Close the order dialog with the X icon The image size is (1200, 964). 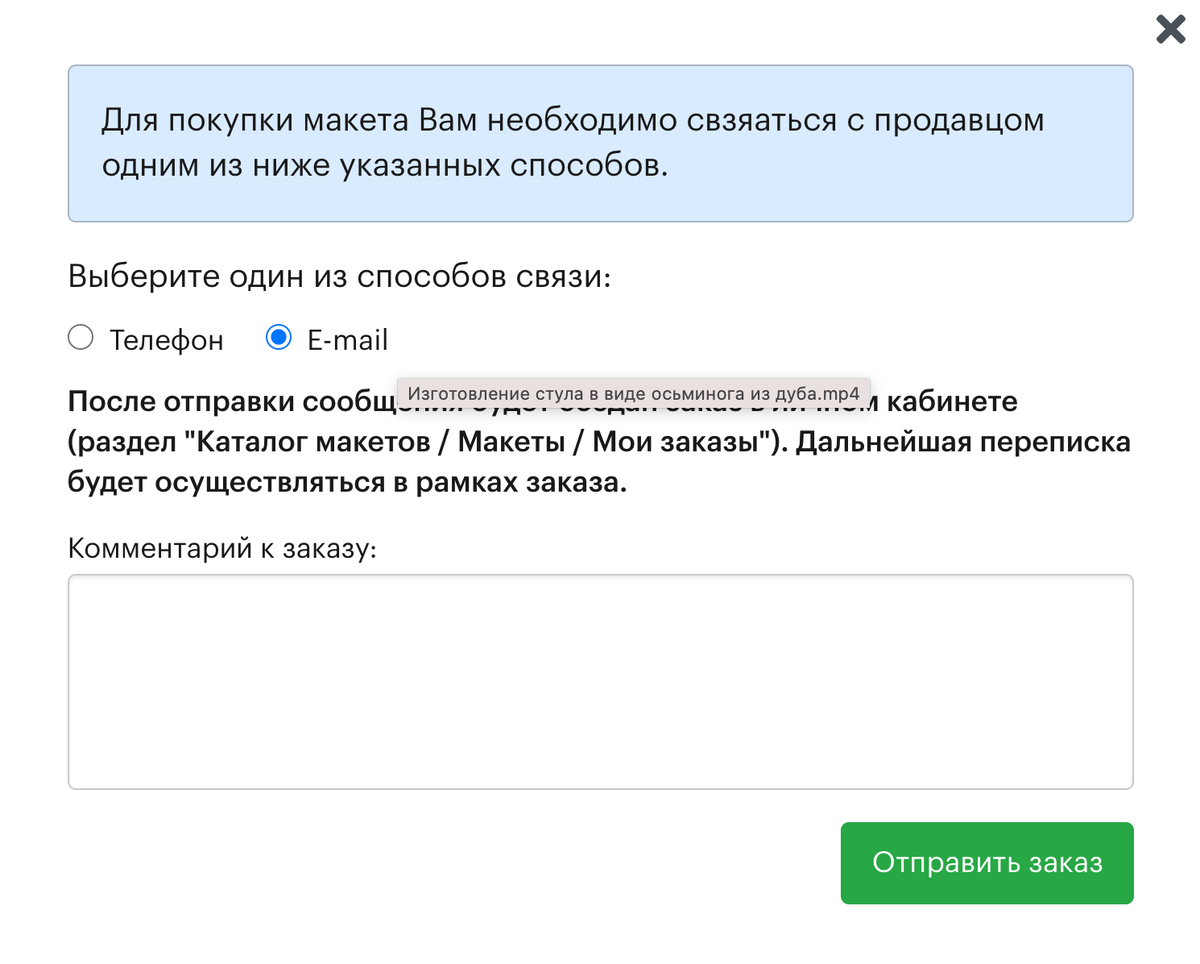[1170, 29]
